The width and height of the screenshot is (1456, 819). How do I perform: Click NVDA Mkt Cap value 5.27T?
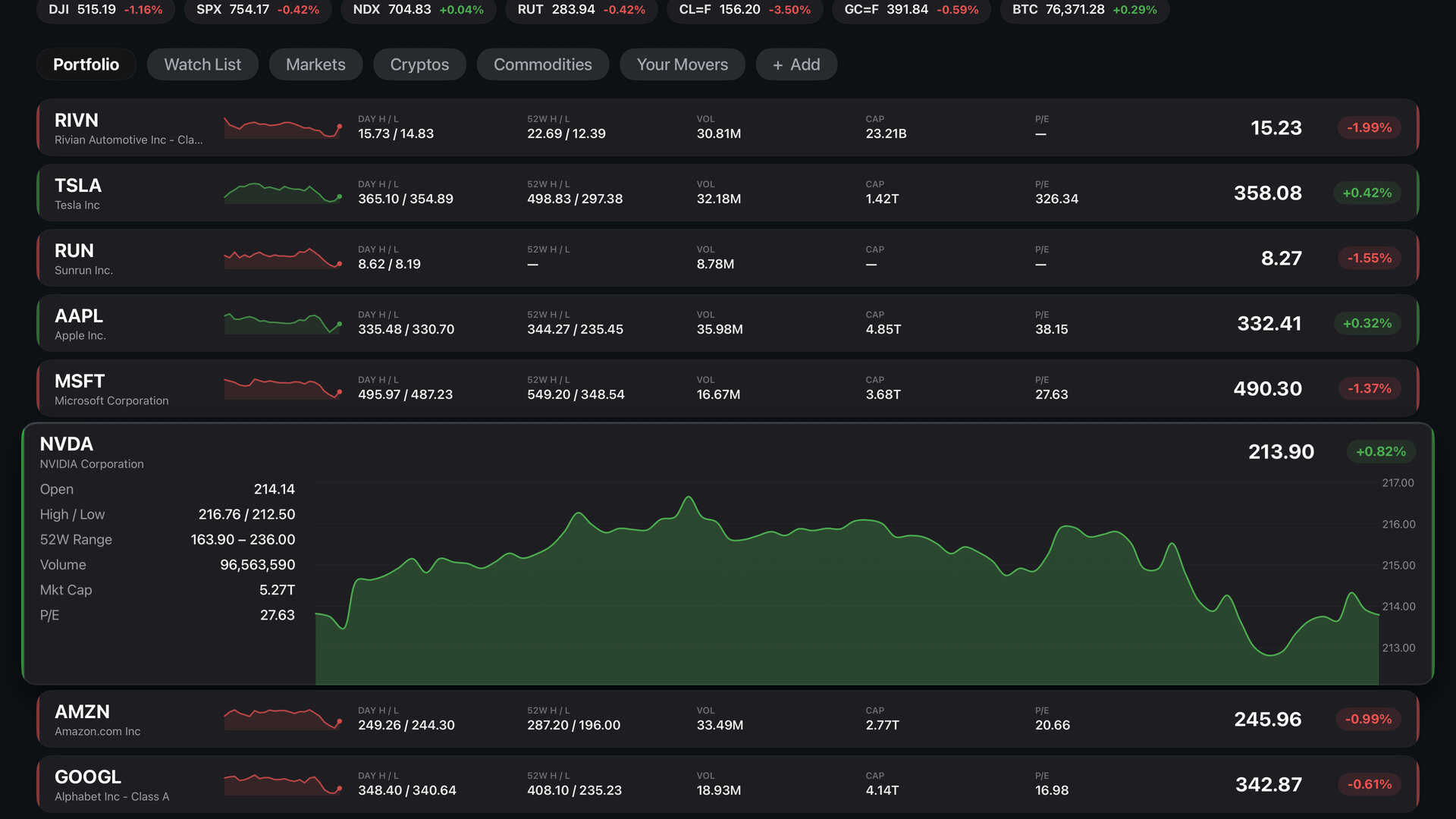tap(277, 590)
